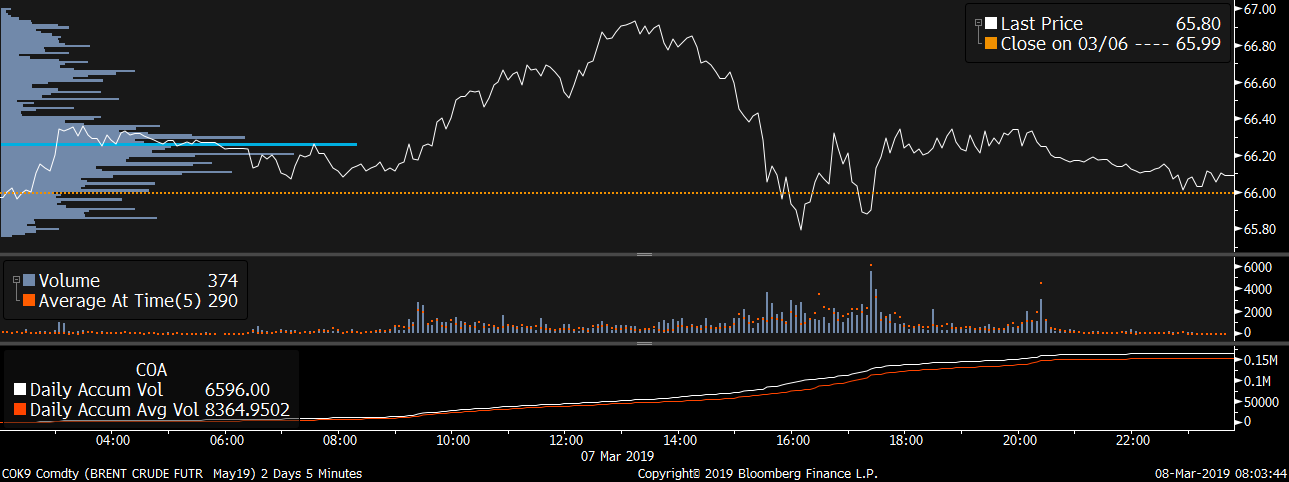Click the white Daily Accum Vol swatch
This screenshot has width=1289, height=482.
[x=21, y=390]
